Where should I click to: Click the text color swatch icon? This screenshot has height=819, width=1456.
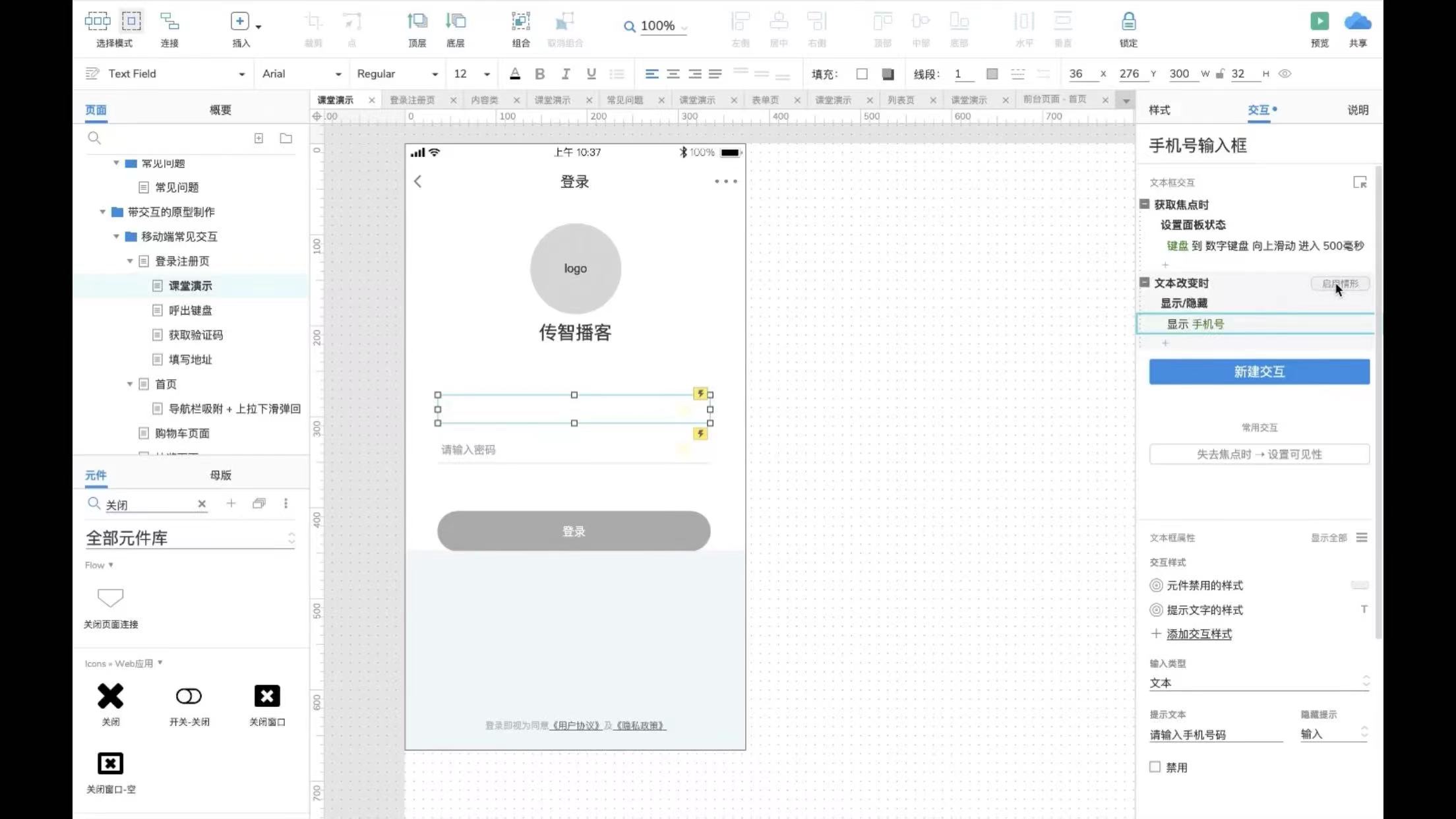(x=514, y=74)
